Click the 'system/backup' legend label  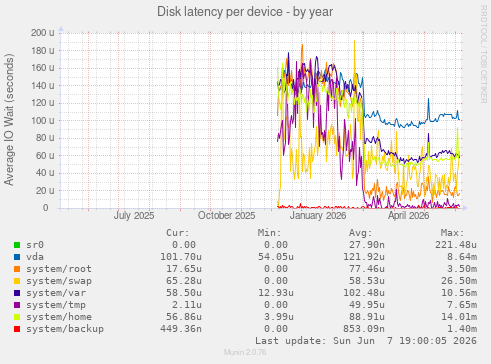65,329
